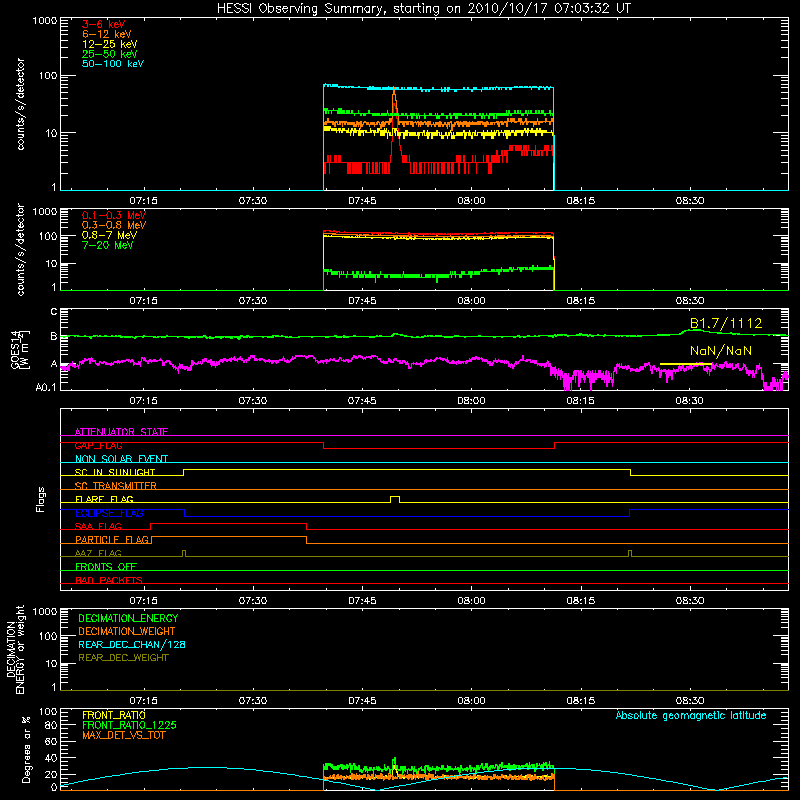The height and width of the screenshot is (800, 800).
Task: Click the FLARE_FLAG label
Action: tap(104, 499)
